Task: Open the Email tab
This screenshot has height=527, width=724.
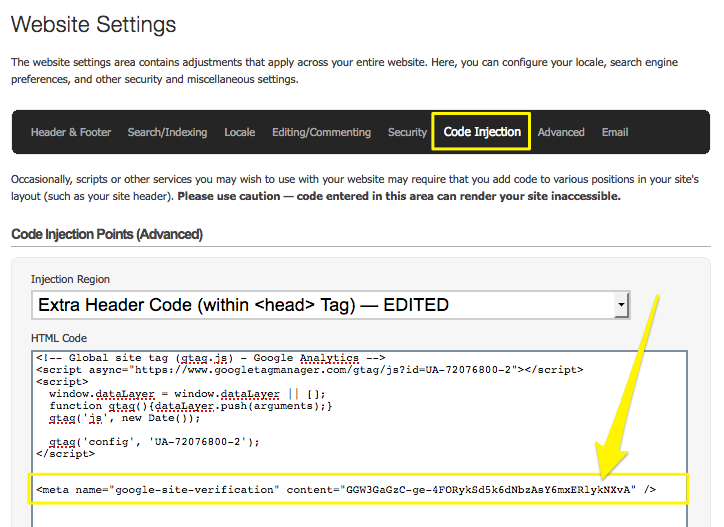Action: [x=615, y=132]
